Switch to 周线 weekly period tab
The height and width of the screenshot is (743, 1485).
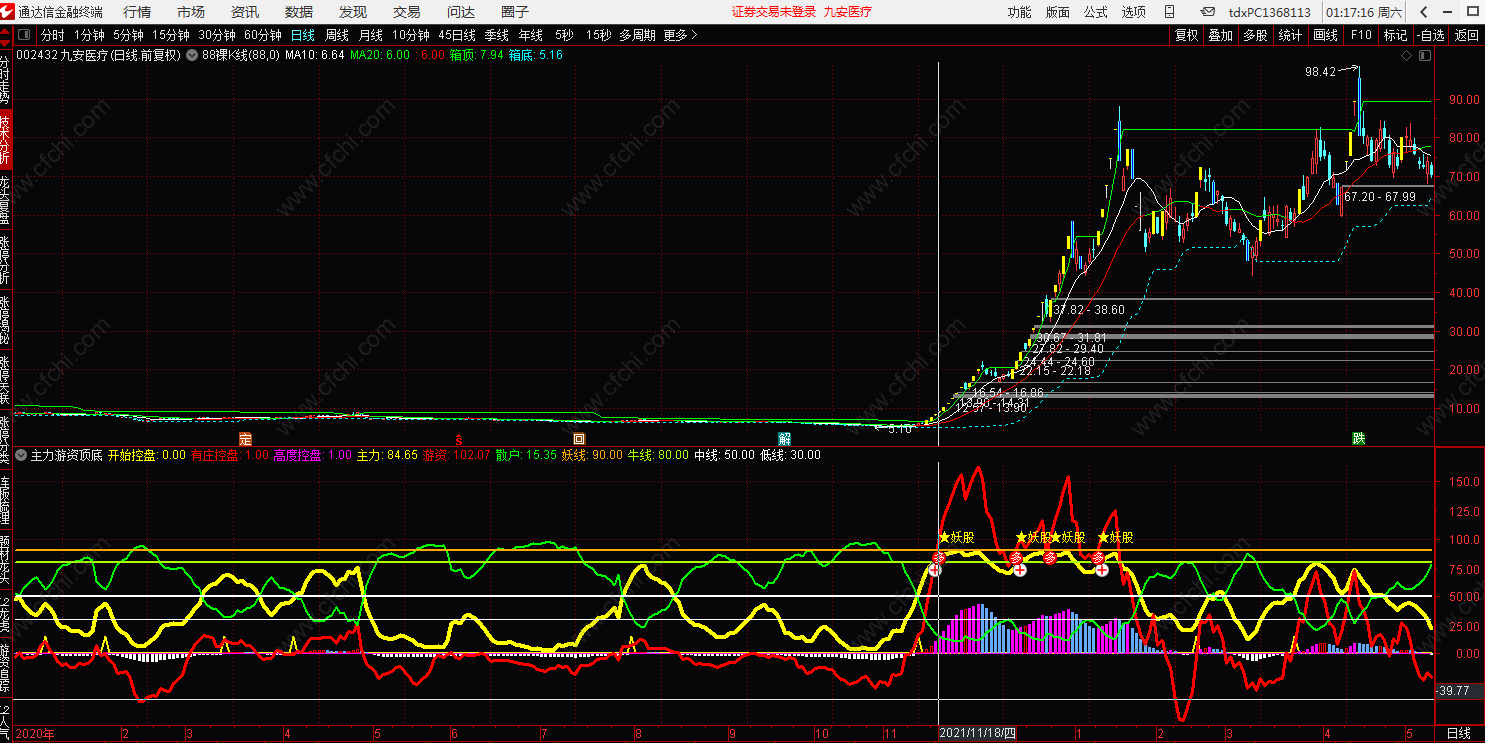(x=337, y=35)
